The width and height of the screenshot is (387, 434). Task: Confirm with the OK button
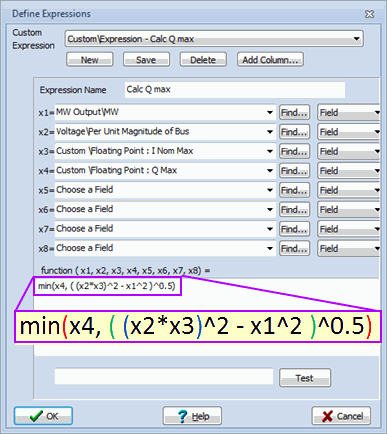(x=43, y=416)
